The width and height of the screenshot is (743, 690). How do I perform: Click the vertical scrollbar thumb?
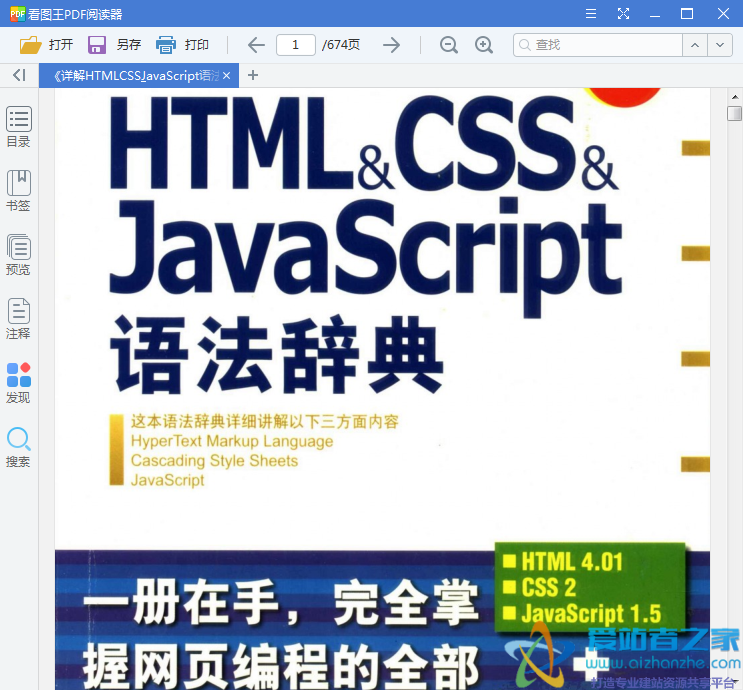(x=734, y=114)
